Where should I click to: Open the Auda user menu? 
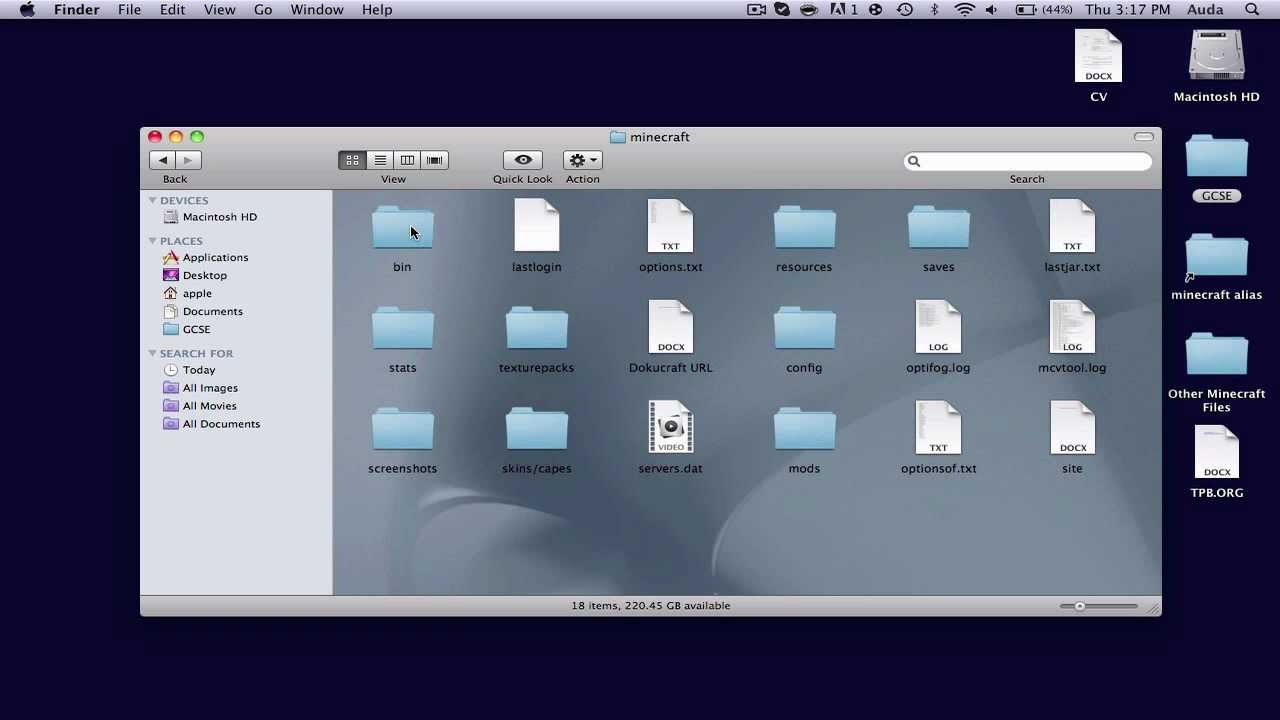pyautogui.click(x=1204, y=10)
